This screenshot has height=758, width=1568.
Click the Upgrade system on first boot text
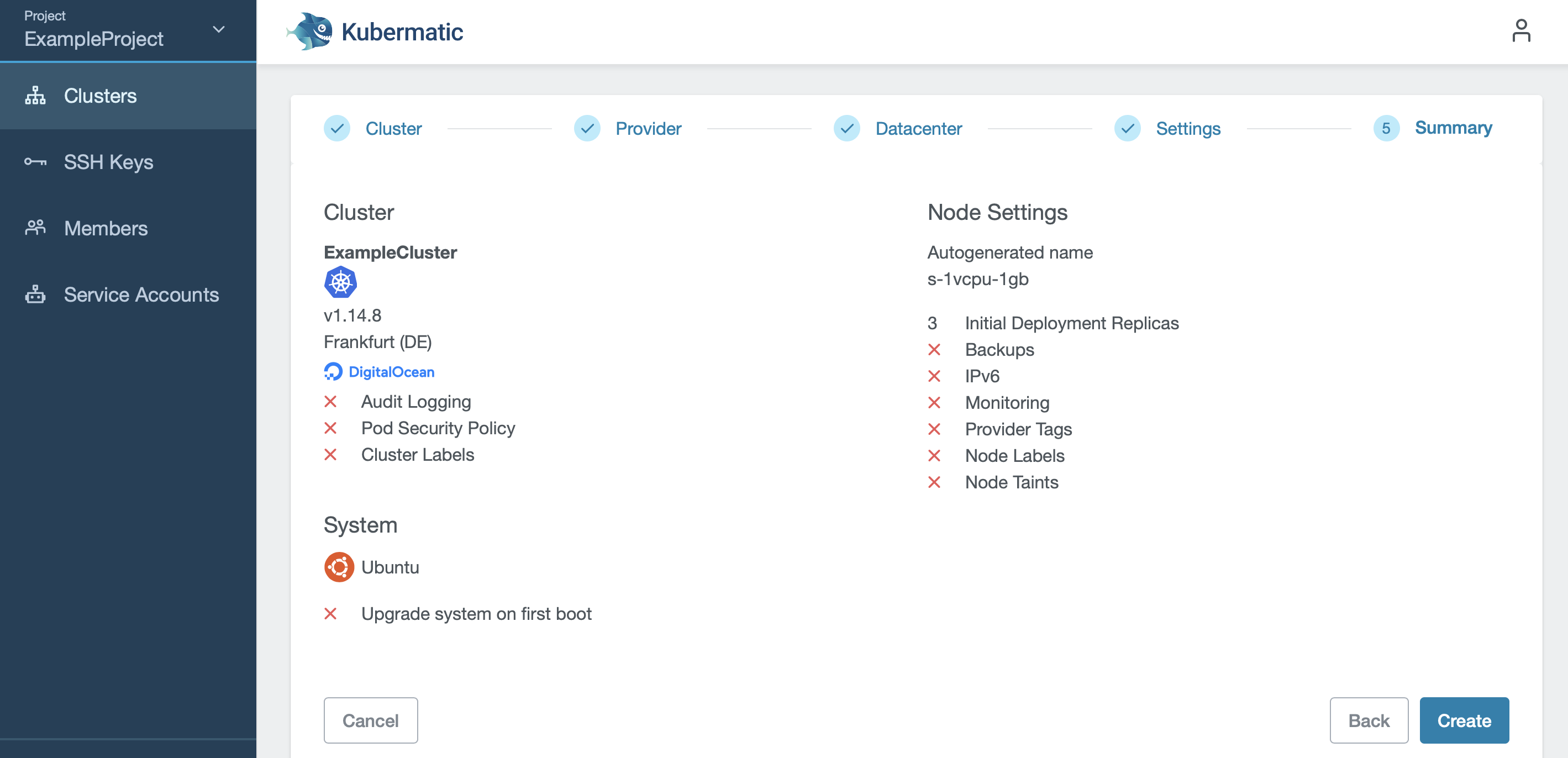click(x=476, y=614)
